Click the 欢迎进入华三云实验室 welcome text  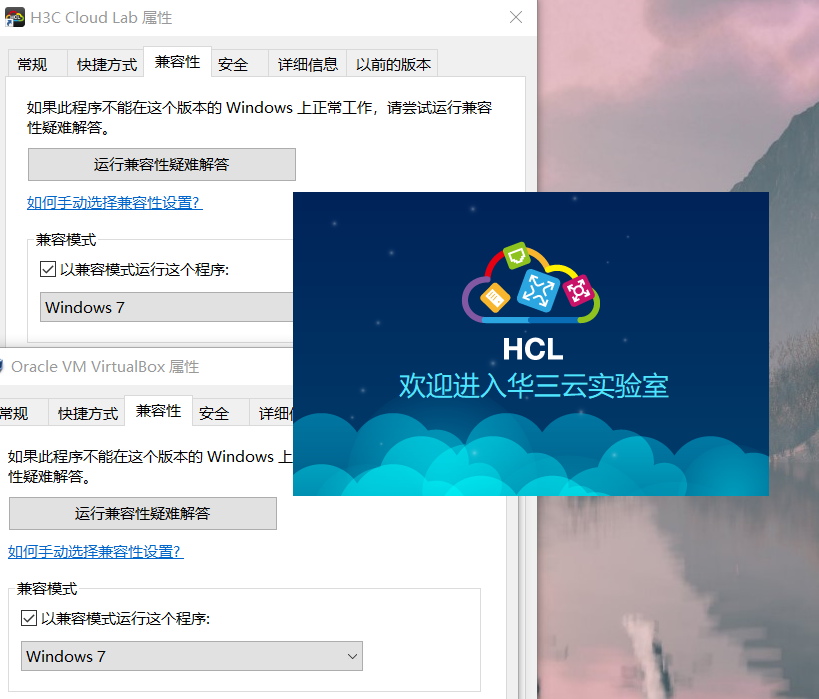[x=534, y=386]
